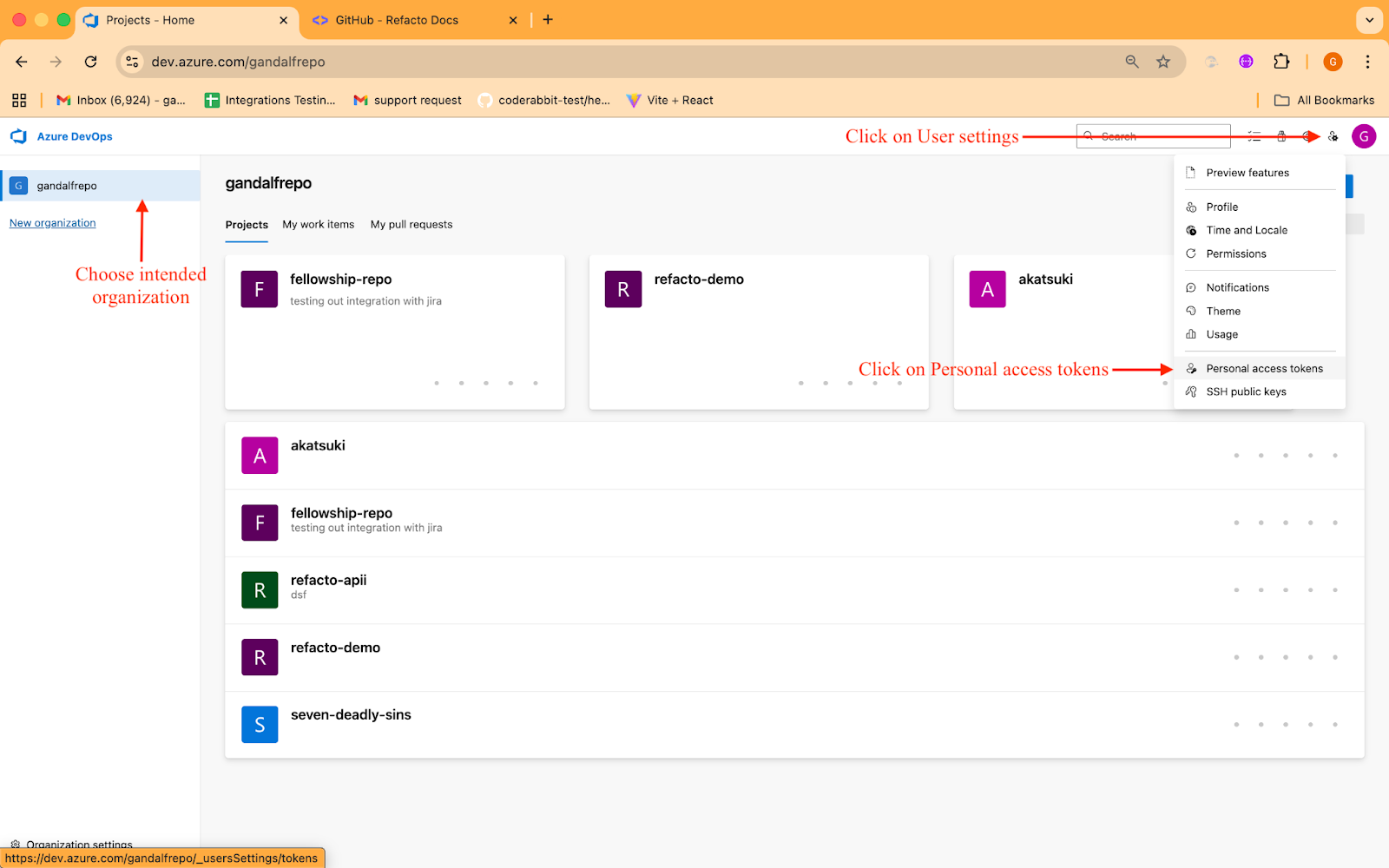
Task: Open the All Bookmarks folder
Action: point(1324,100)
